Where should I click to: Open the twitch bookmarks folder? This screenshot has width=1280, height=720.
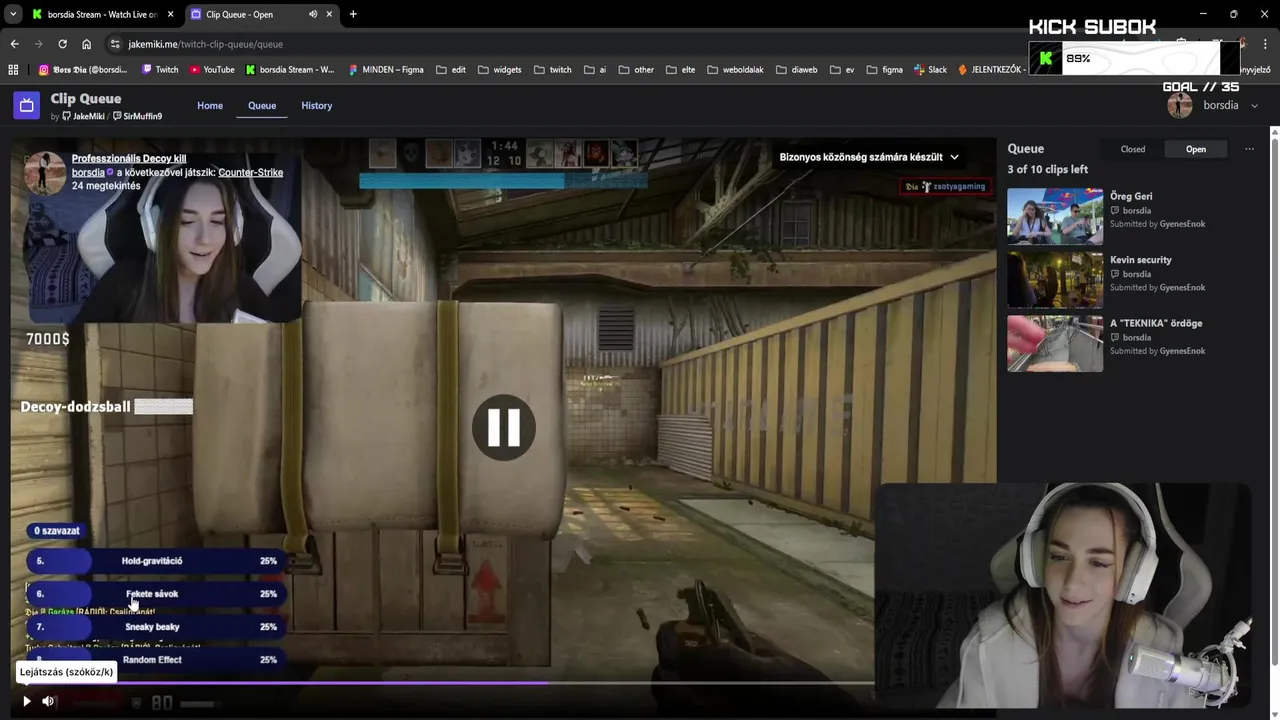click(x=553, y=70)
